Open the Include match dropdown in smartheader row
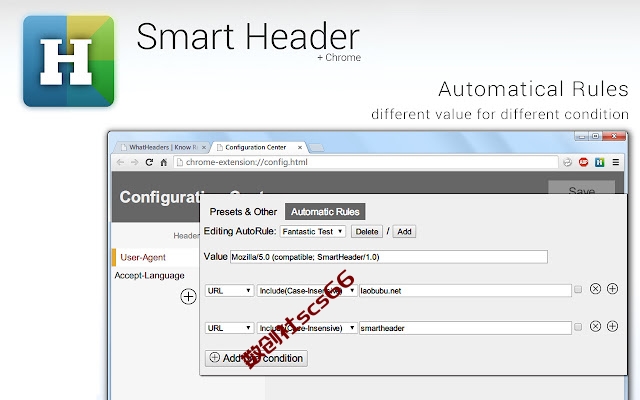 point(307,328)
